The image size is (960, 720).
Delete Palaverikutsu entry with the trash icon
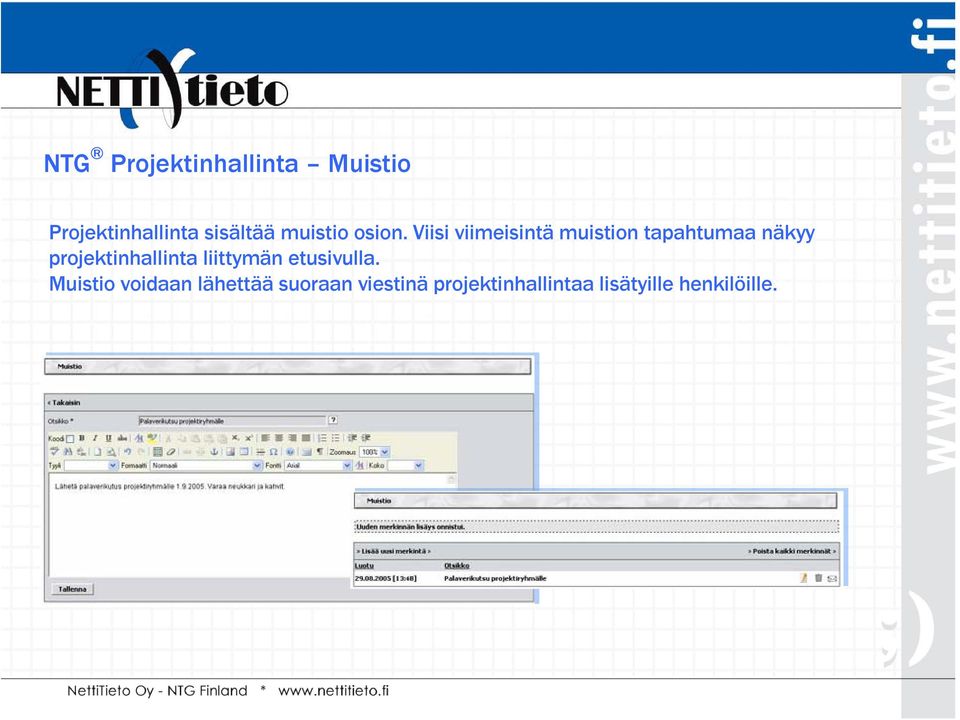[819, 578]
